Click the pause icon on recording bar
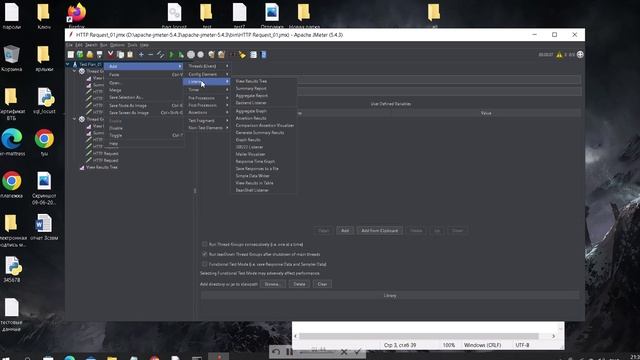Image resolution: width=640 pixels, height=360 pixels. tap(289, 351)
